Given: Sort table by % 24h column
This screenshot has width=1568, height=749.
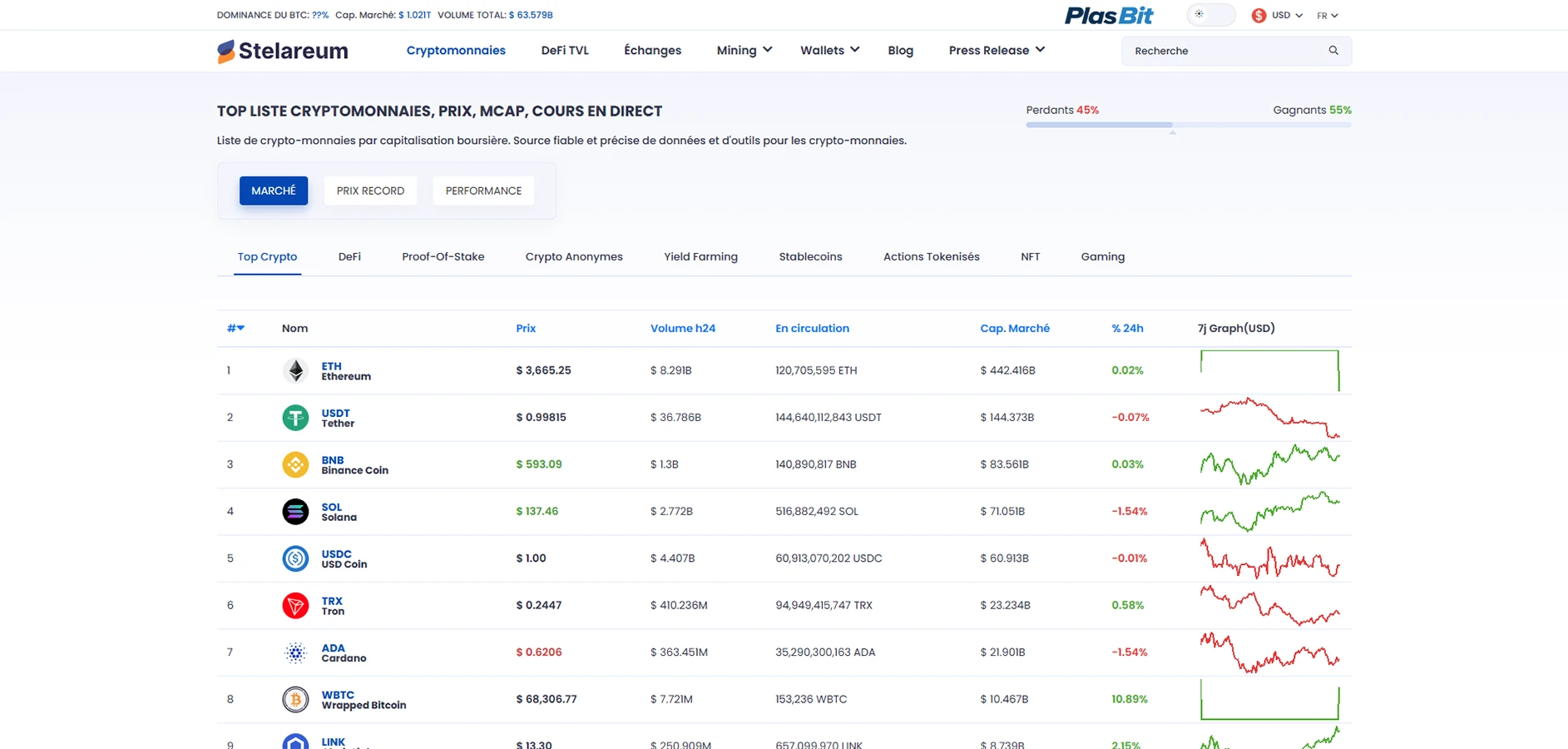Looking at the screenshot, I should coord(1127,328).
